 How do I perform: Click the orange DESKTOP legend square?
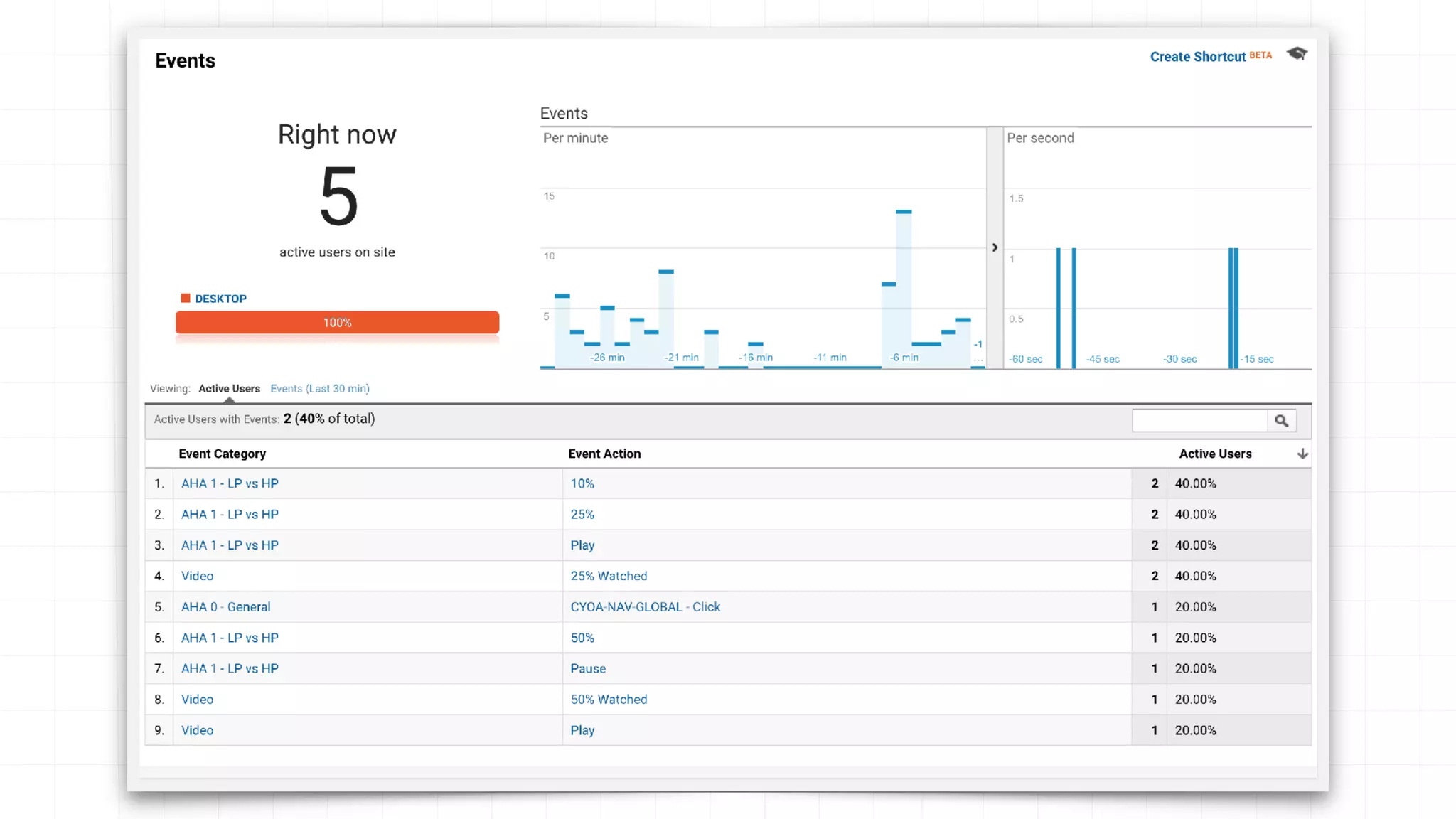(186, 299)
